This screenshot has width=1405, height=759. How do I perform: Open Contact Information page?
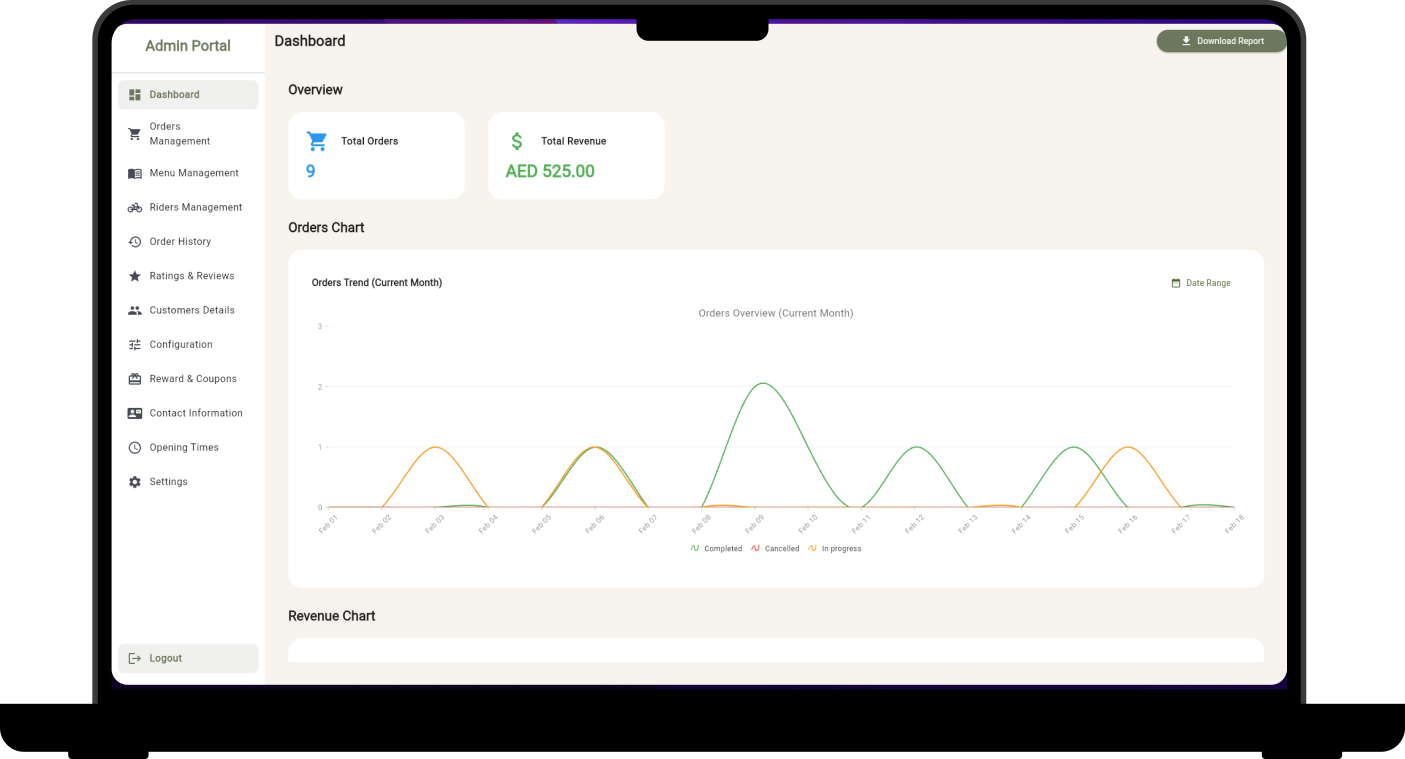point(188,413)
